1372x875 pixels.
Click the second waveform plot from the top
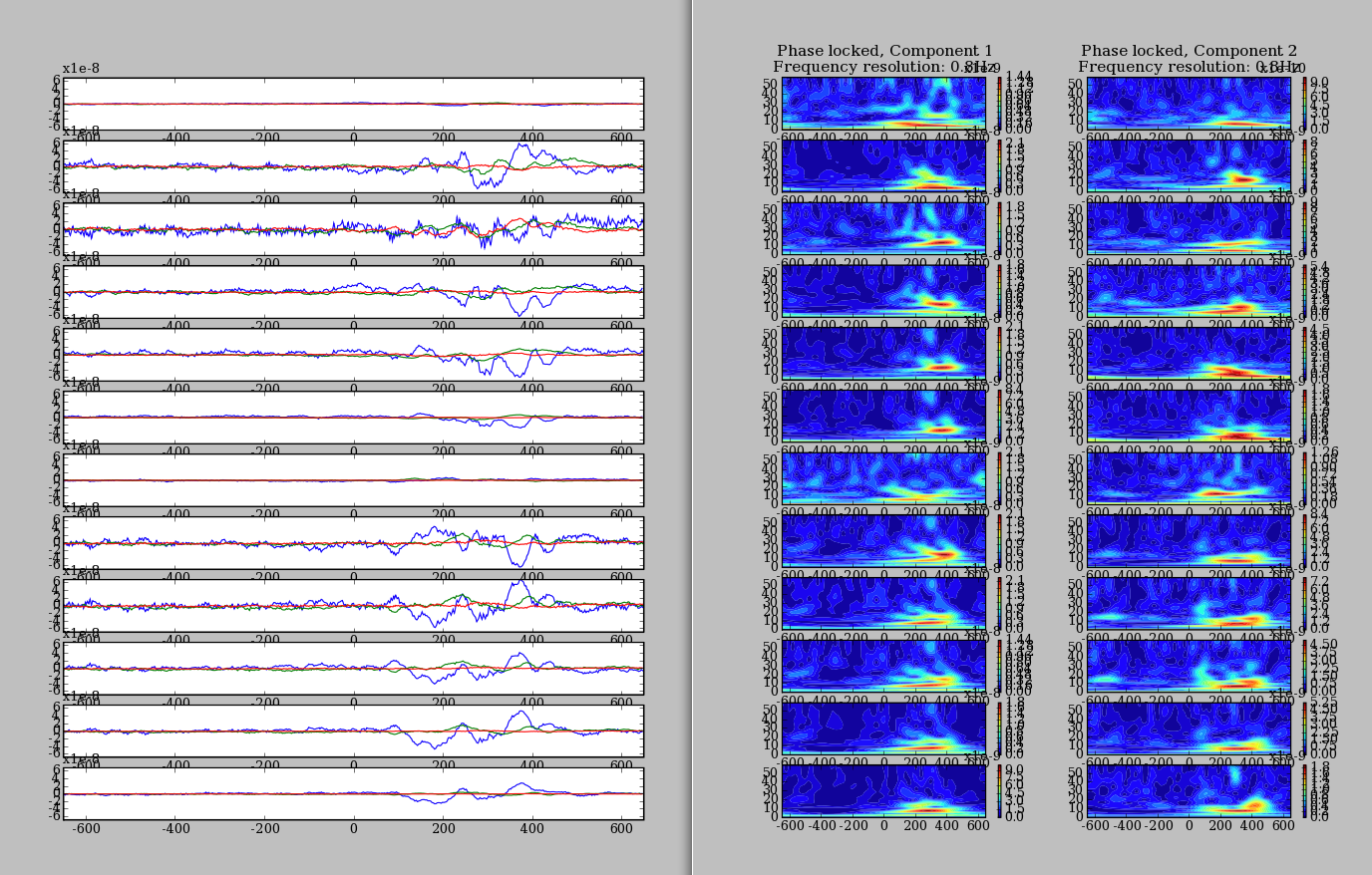353,166
